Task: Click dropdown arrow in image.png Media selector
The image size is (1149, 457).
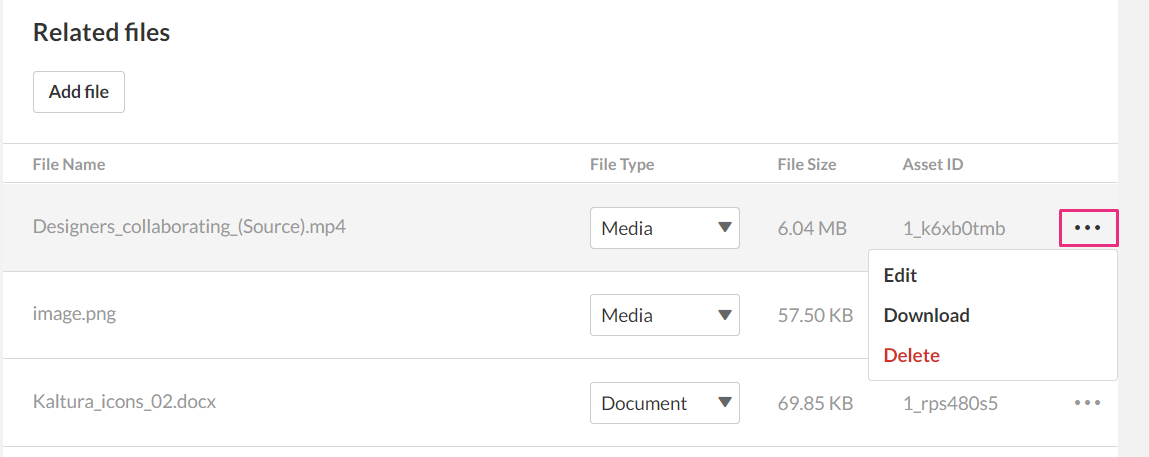Action: (x=725, y=314)
